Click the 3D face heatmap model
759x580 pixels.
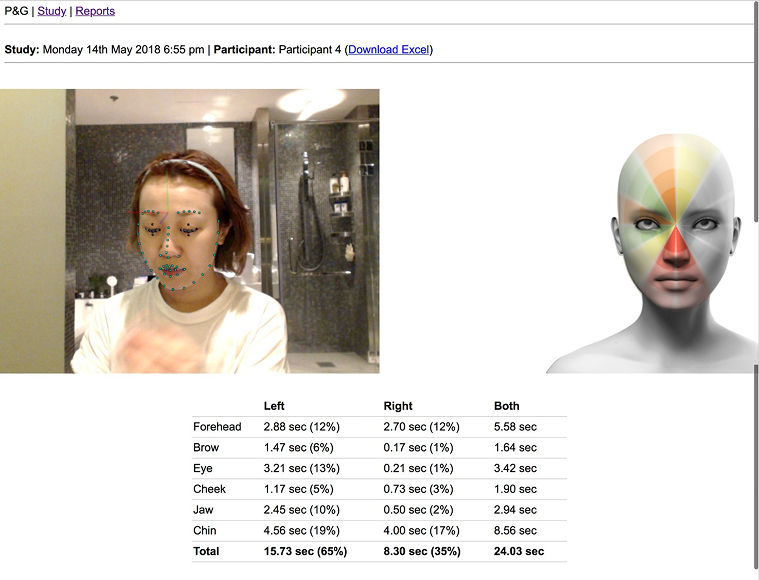(676, 250)
